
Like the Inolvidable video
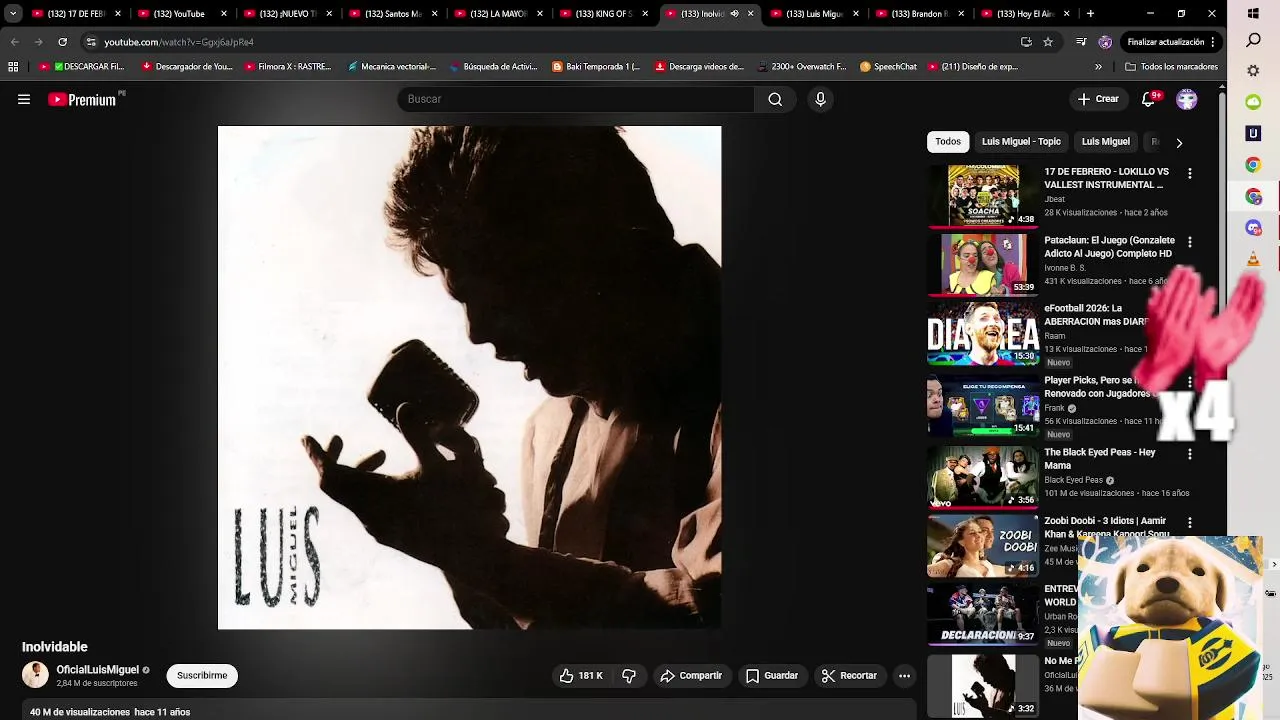[581, 676]
